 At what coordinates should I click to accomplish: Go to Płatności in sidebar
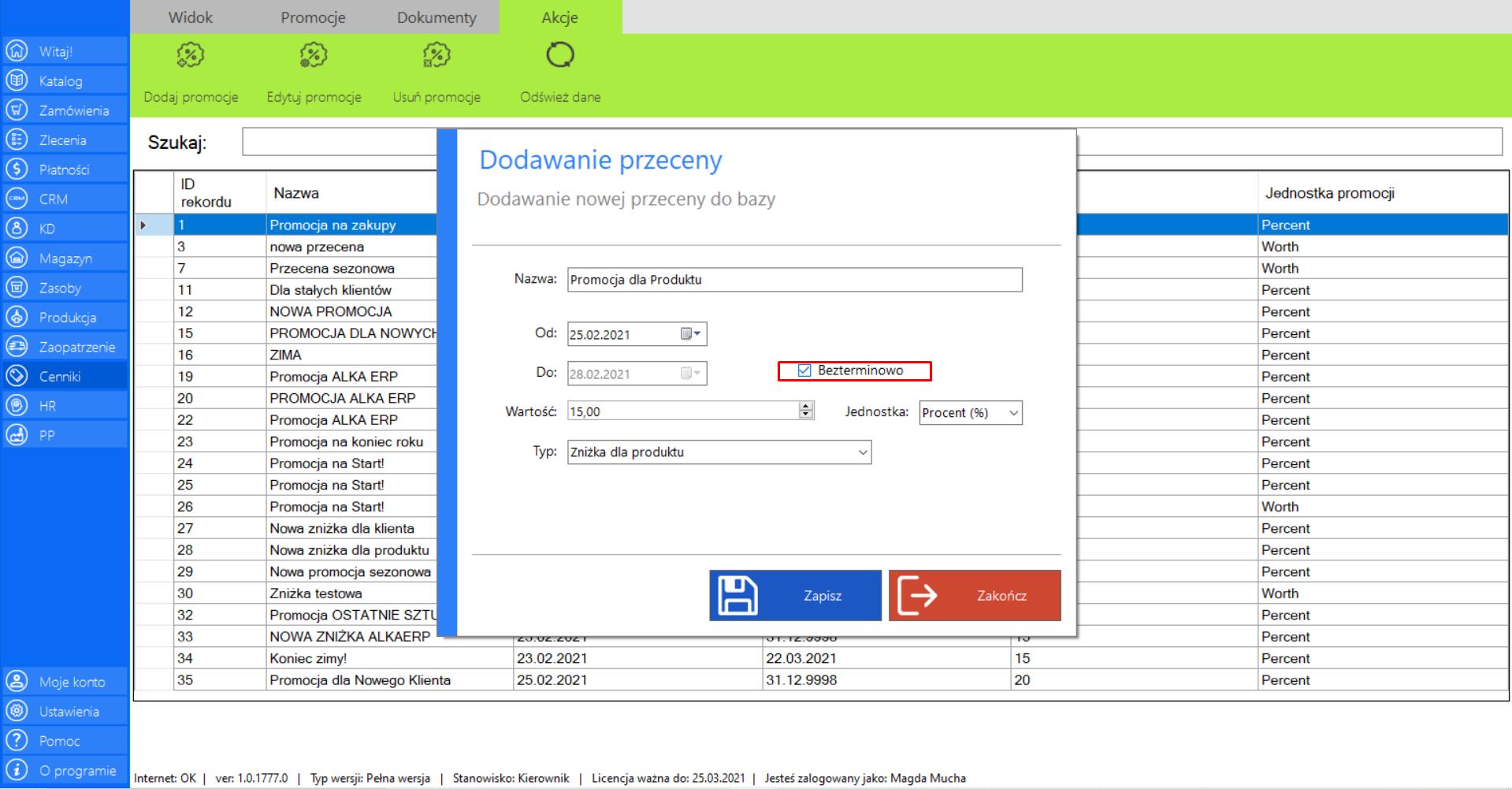click(x=64, y=169)
